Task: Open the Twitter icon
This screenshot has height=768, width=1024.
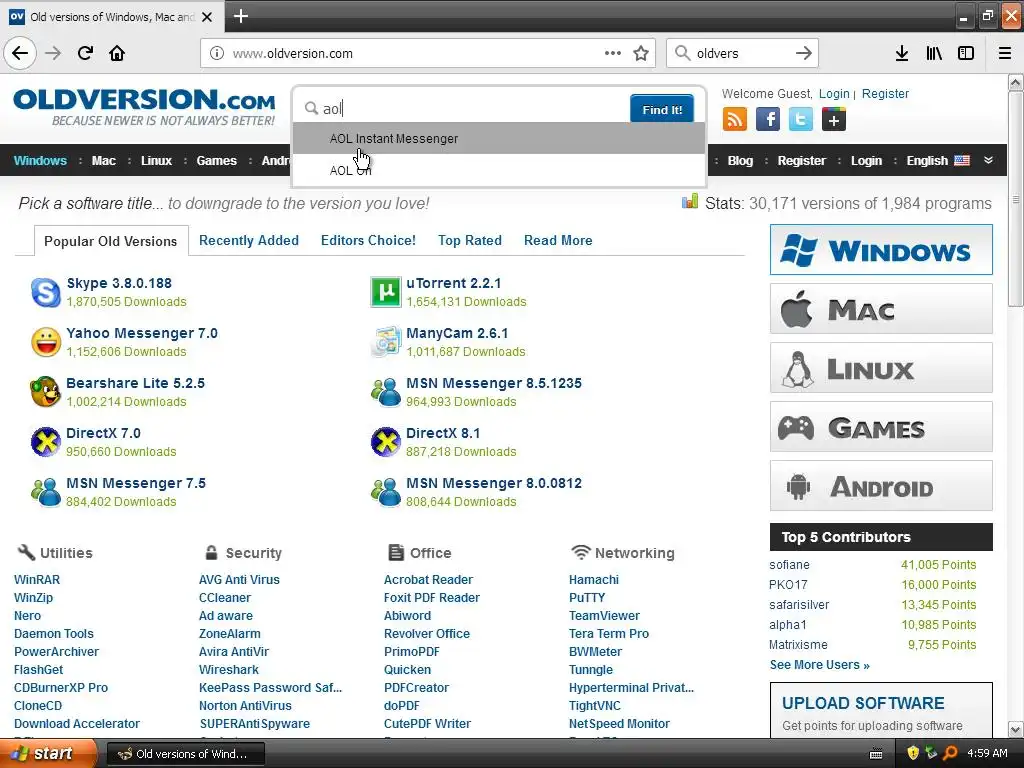Action: (801, 120)
